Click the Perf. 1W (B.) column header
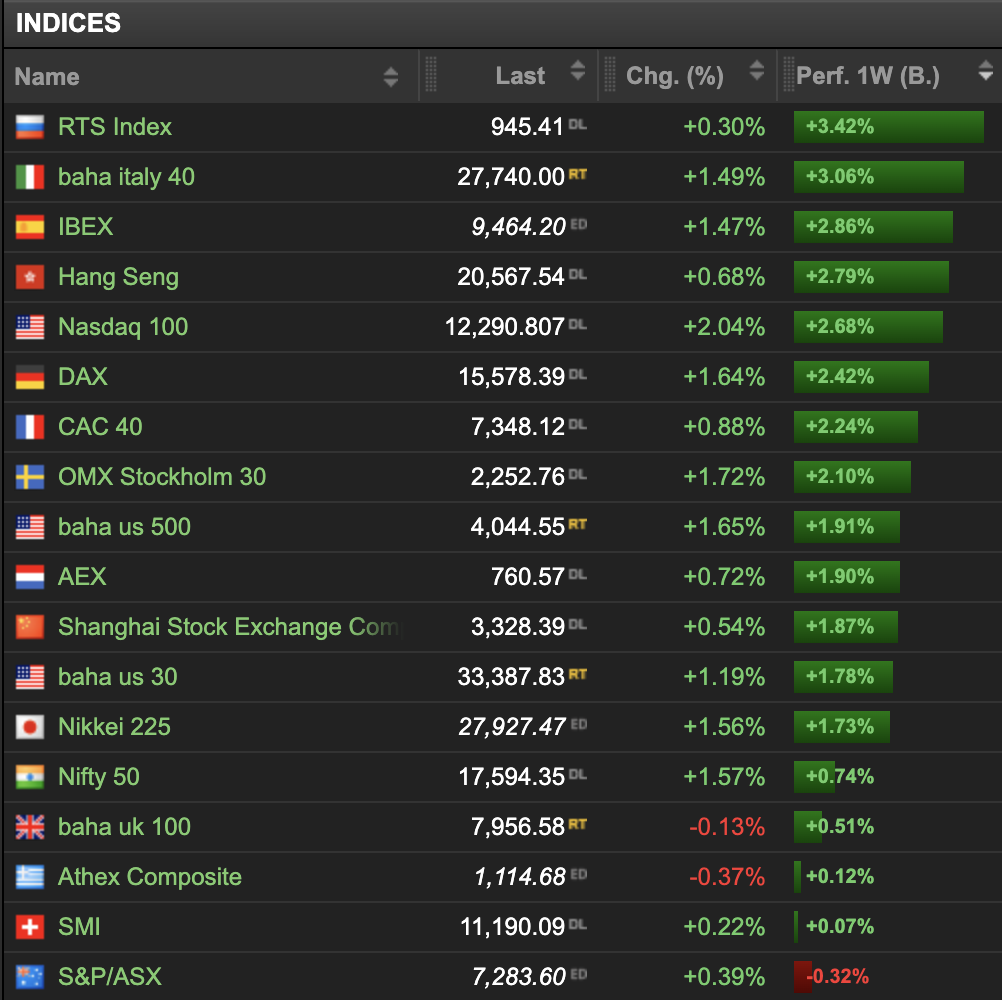 867,77
